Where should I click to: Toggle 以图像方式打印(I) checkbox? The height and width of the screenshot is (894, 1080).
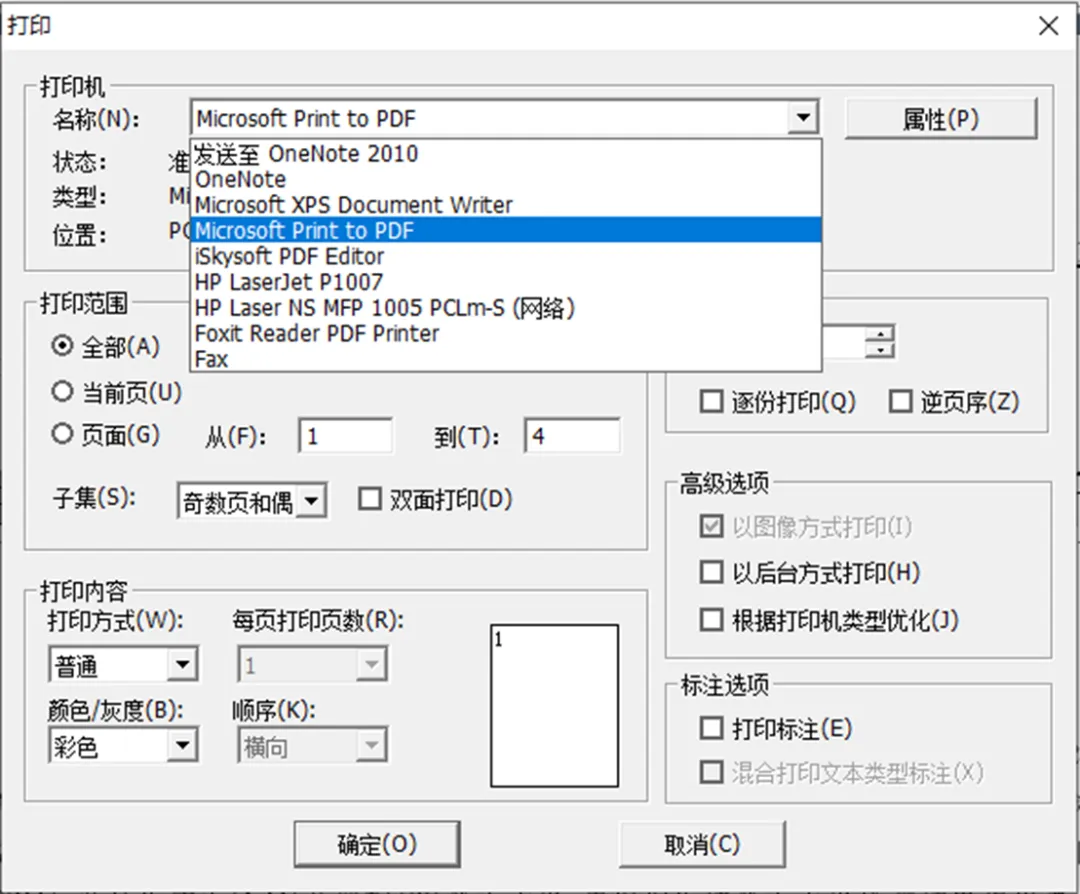tap(806, 527)
